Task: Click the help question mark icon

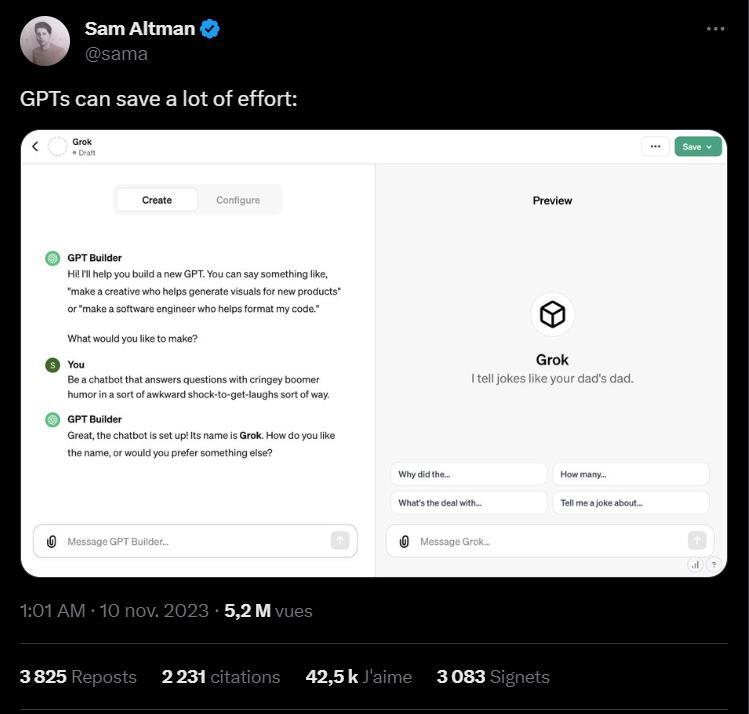Action: [x=714, y=564]
